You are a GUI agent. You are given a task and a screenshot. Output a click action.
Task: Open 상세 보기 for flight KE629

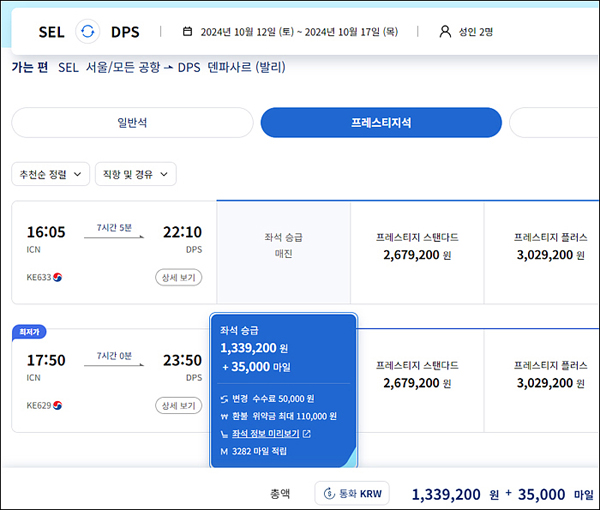[178, 406]
